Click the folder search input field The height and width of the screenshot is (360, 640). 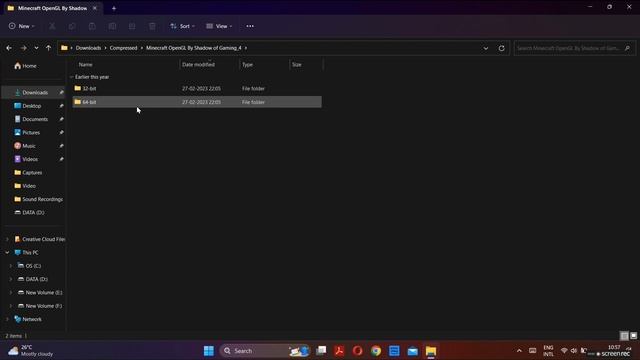(574, 48)
